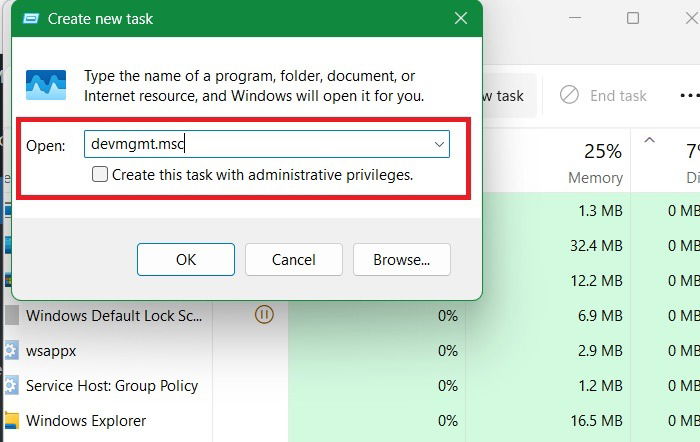Click the Windows Default Lock Screen app icon
The height and width of the screenshot is (442, 700).
[11, 316]
